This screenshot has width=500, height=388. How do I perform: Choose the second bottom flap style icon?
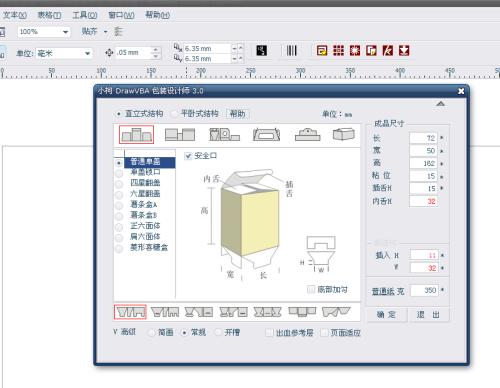coord(165,312)
